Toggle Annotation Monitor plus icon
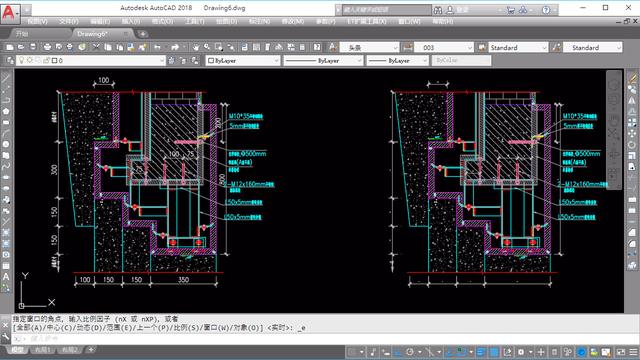Image resolution: width=640 pixels, height=360 pixels. click(x=541, y=352)
